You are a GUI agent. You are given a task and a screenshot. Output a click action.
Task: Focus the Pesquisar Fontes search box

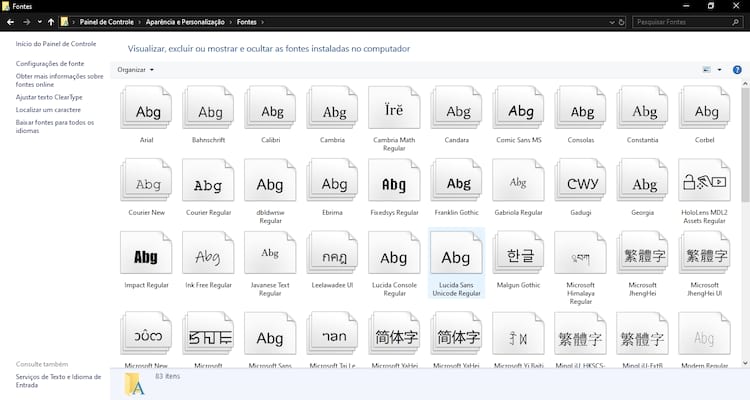coord(687,22)
